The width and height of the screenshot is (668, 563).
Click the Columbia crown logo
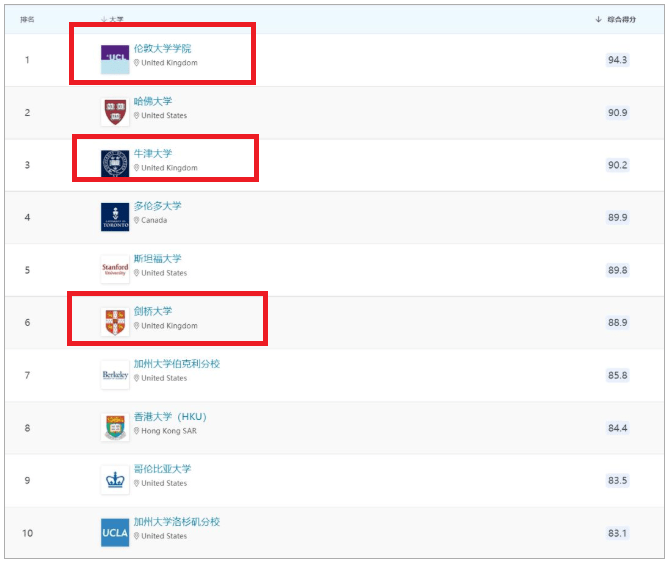[x=115, y=480]
